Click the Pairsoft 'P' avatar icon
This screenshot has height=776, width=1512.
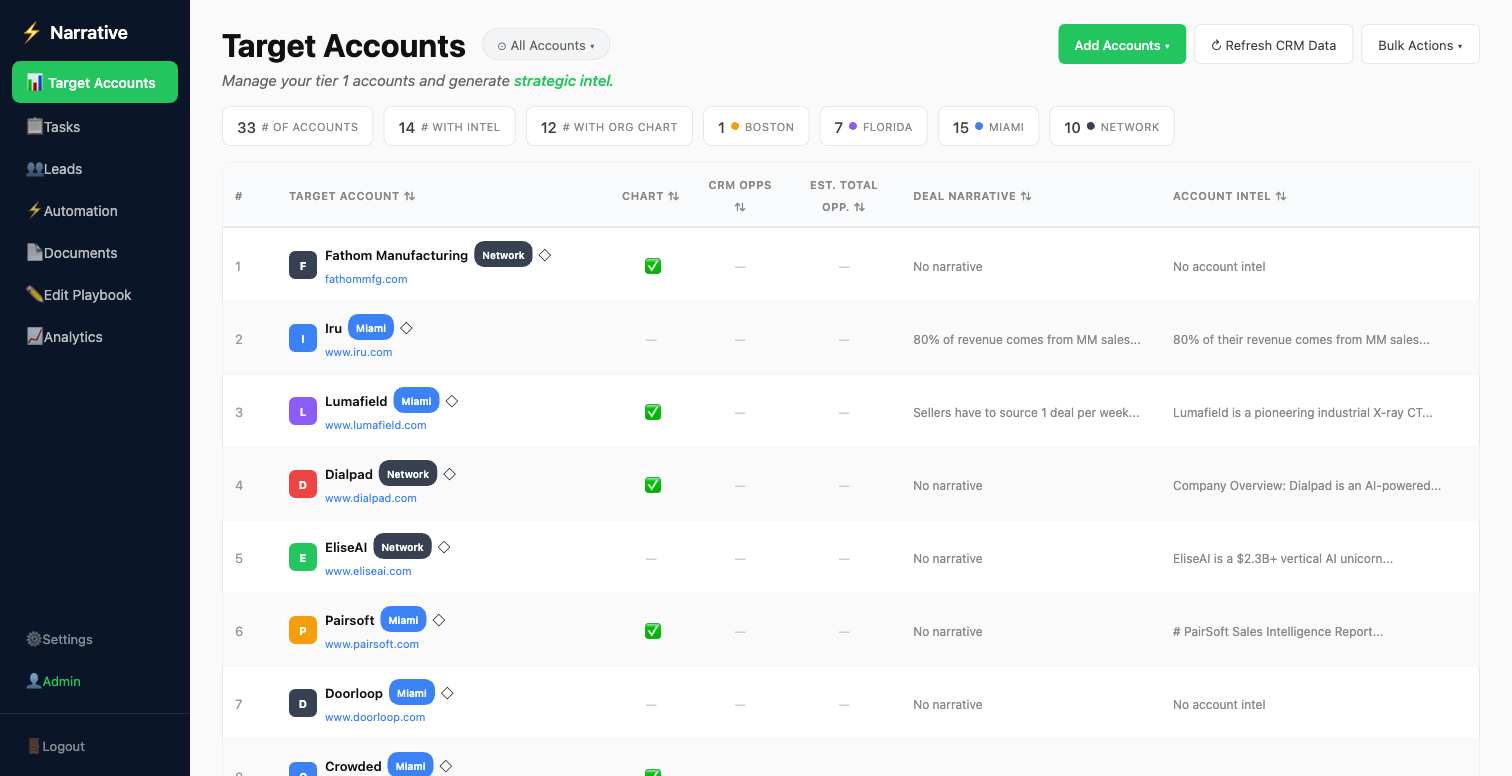tap(303, 631)
